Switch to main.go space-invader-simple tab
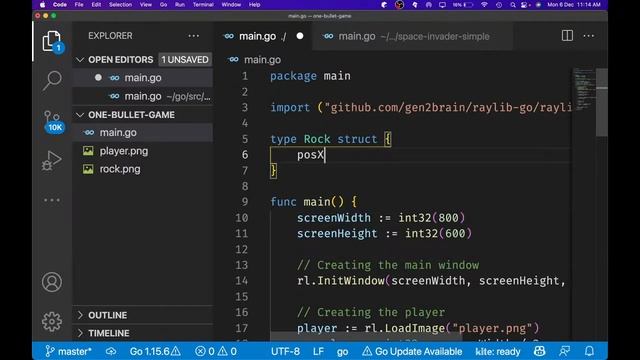Image resolution: width=640 pixels, height=360 pixels. [x=412, y=36]
